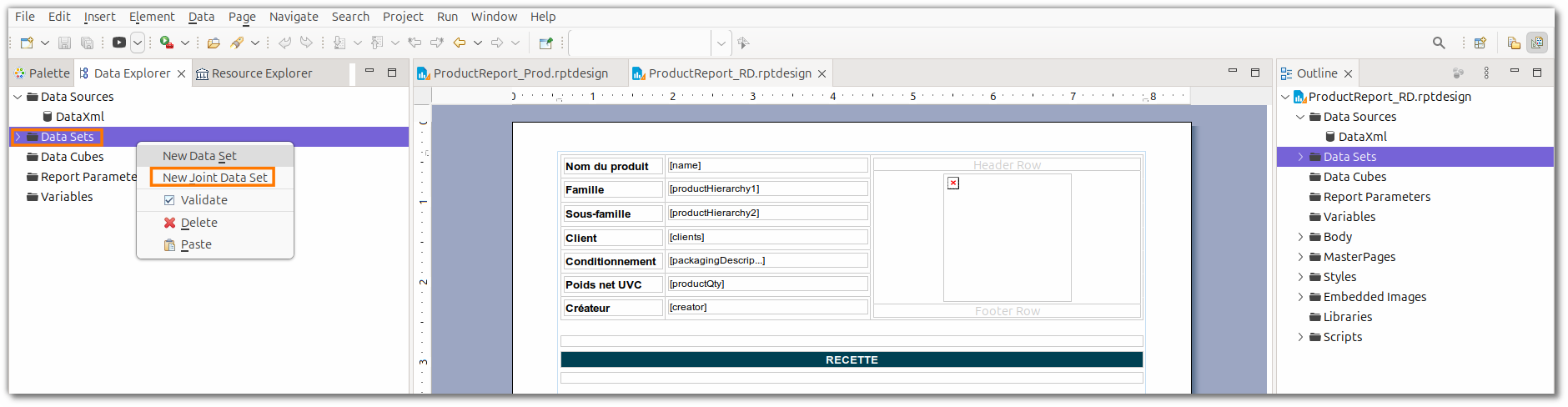This screenshot has height=407, width=1568.
Task: Select the RECETTE header bar
Action: tap(852, 359)
